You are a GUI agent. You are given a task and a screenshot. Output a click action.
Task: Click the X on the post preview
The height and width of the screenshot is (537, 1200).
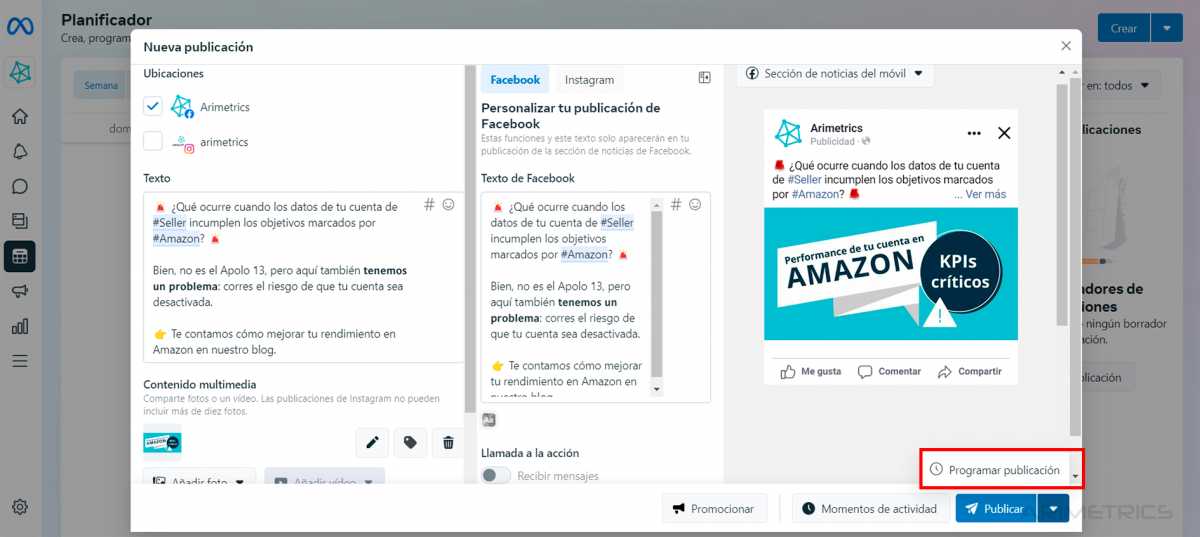tap(1005, 133)
